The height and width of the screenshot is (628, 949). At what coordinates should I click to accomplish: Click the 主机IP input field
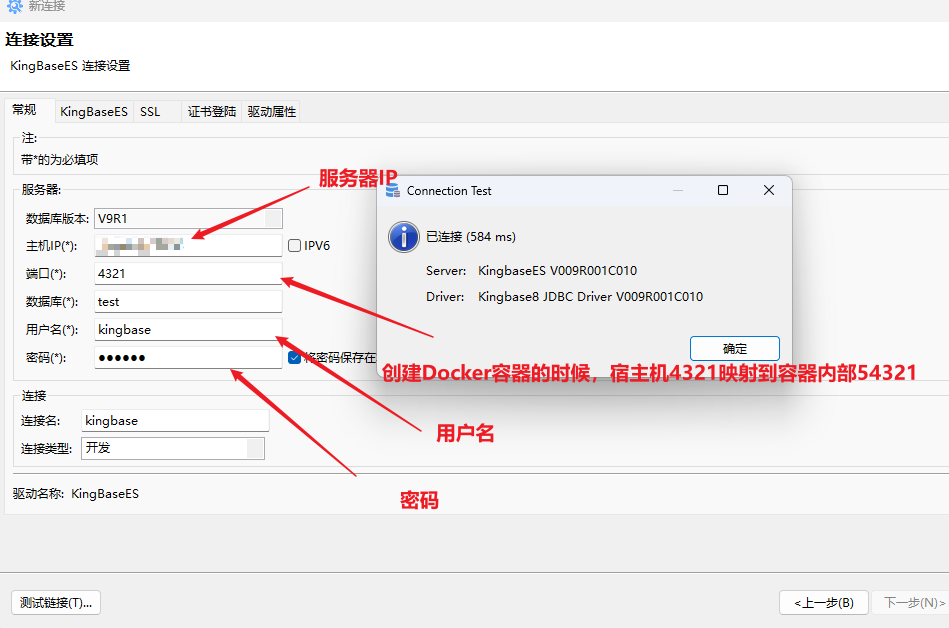point(188,246)
